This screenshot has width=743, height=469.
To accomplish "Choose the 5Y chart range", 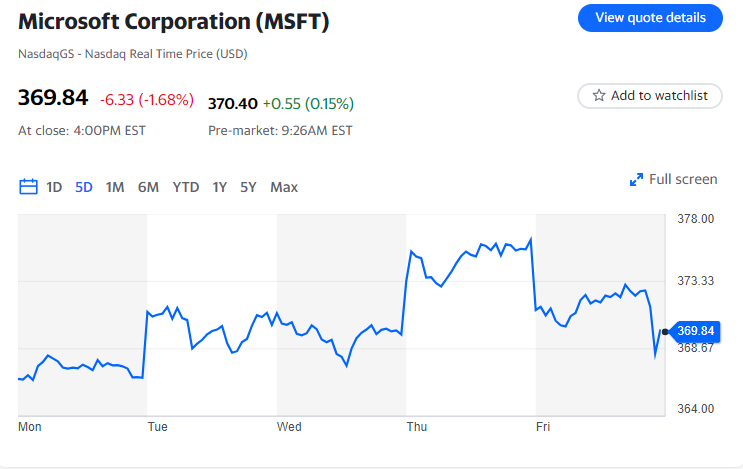I will point(248,187).
